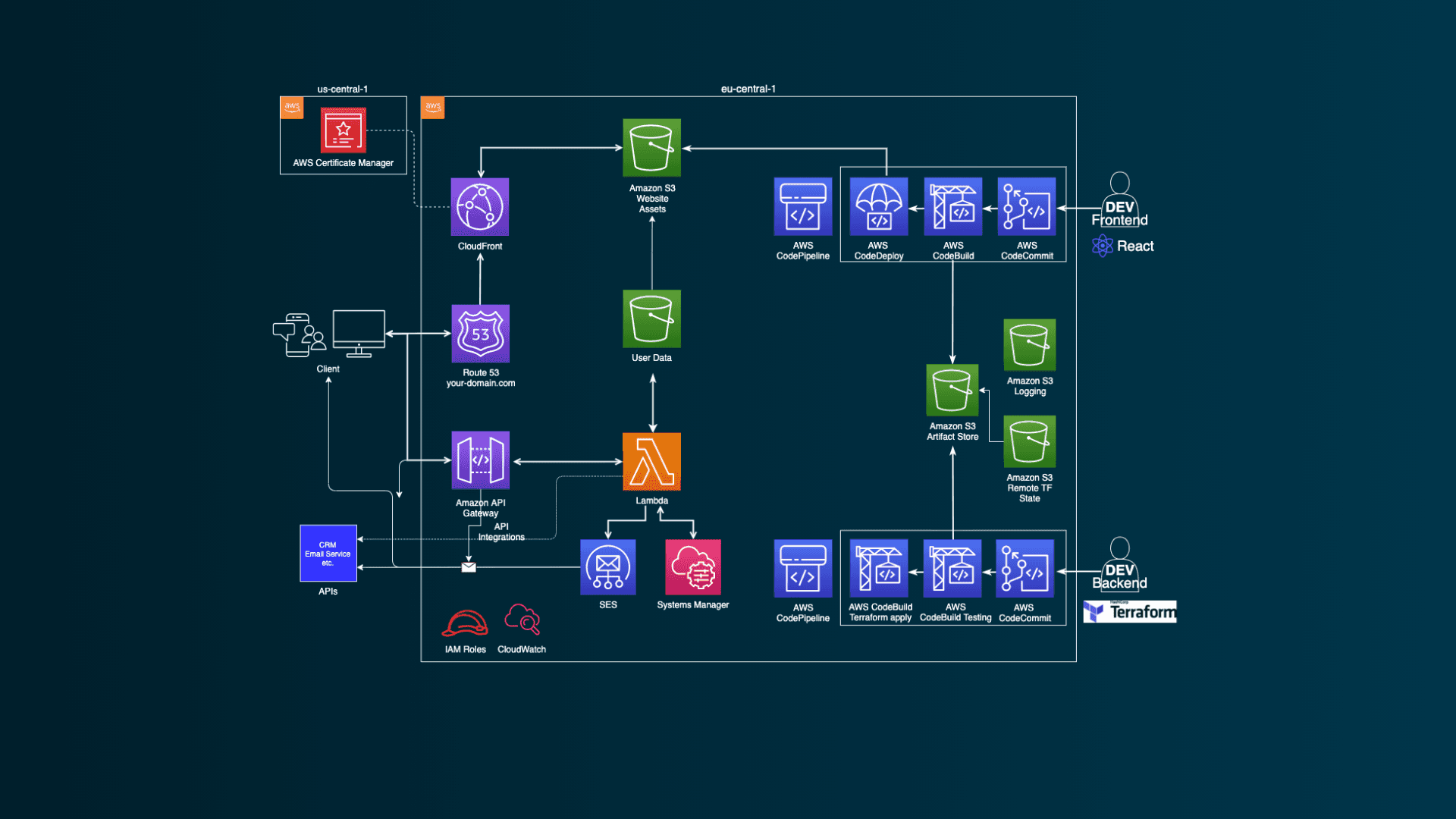This screenshot has height=819, width=1456.
Task: Select the Amazon S3 Website Assets bucket
Action: coord(651,148)
